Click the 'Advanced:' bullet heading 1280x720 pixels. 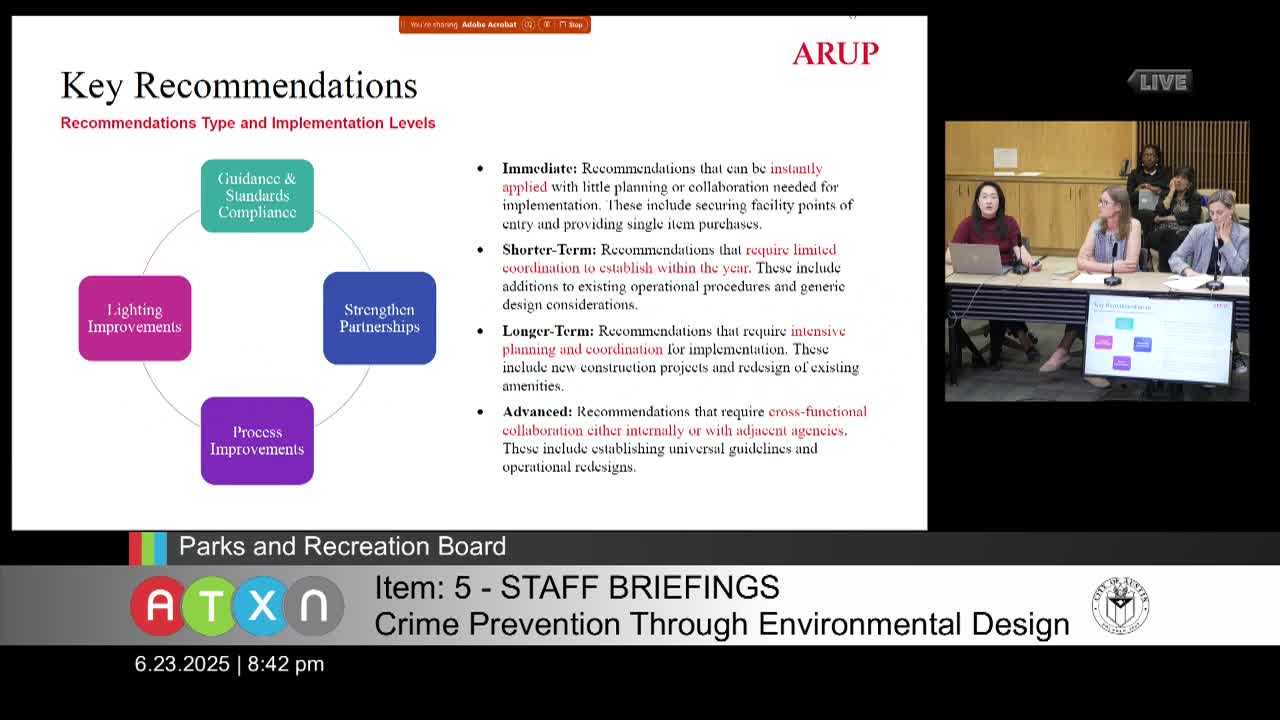537,412
